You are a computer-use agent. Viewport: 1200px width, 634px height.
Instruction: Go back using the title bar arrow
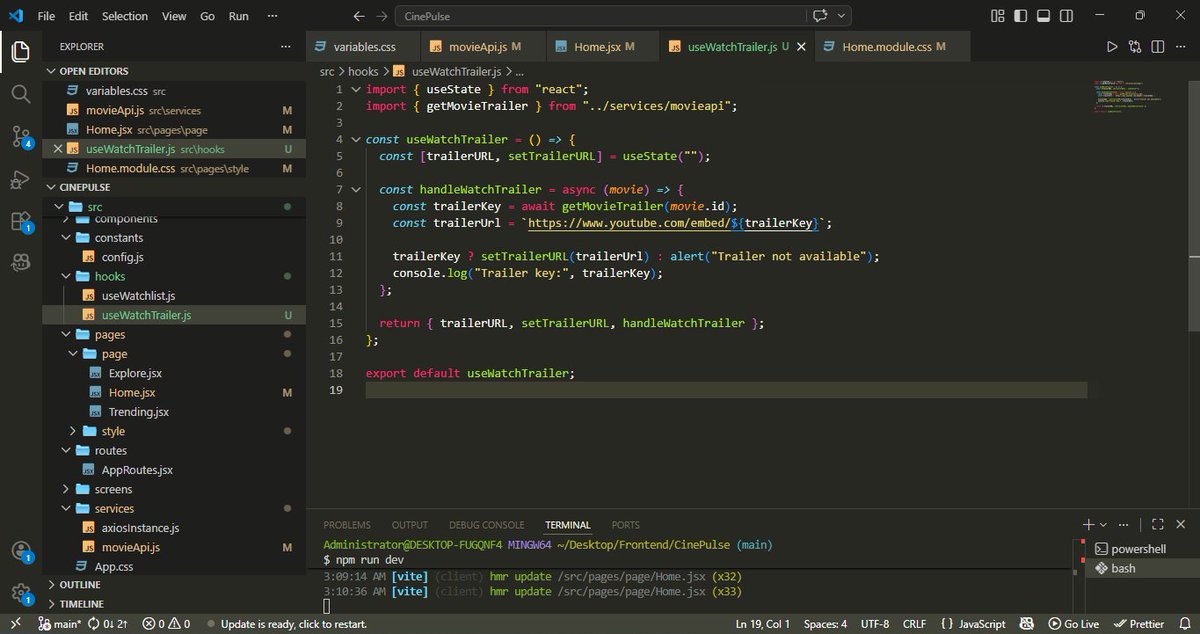point(360,16)
